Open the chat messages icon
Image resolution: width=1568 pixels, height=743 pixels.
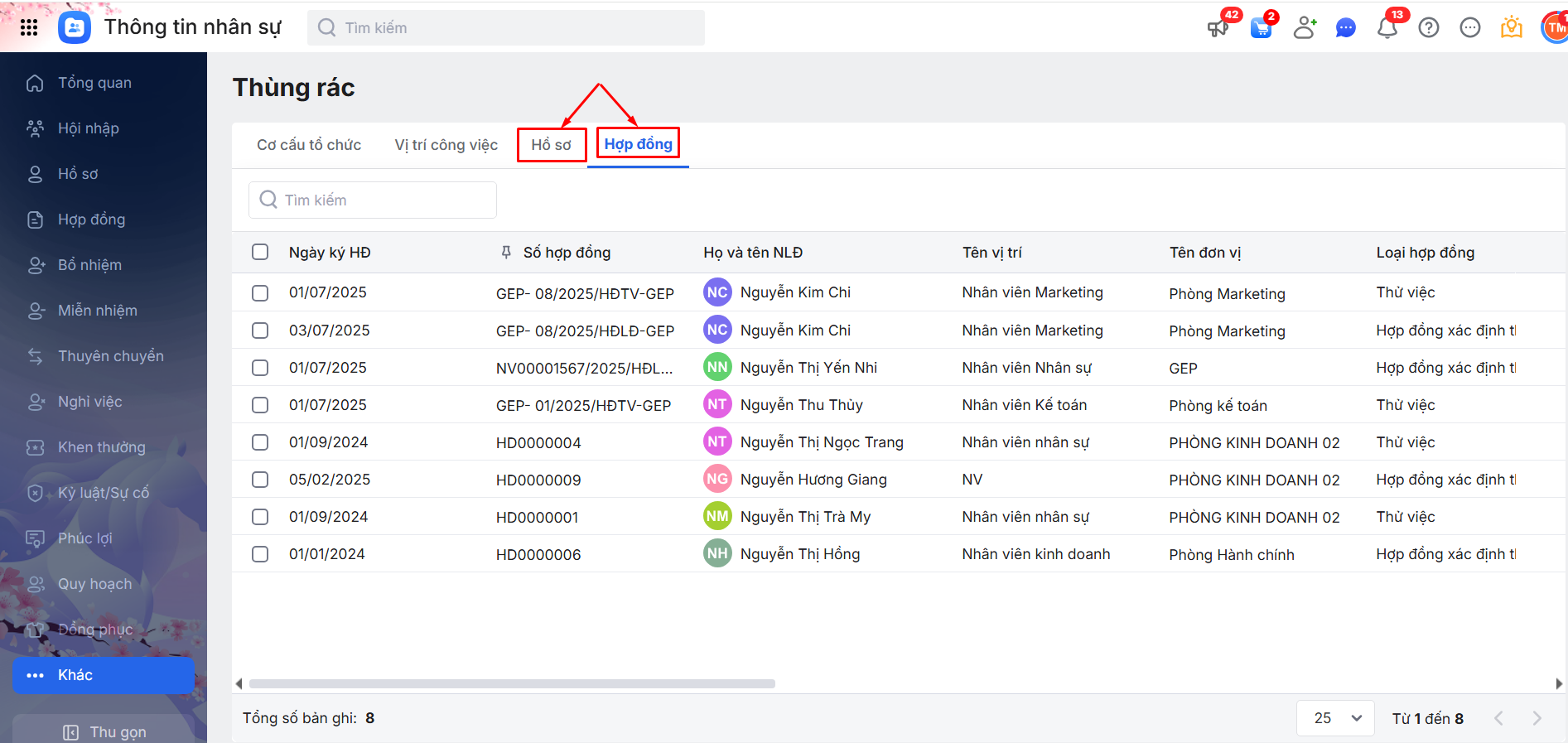1346,28
